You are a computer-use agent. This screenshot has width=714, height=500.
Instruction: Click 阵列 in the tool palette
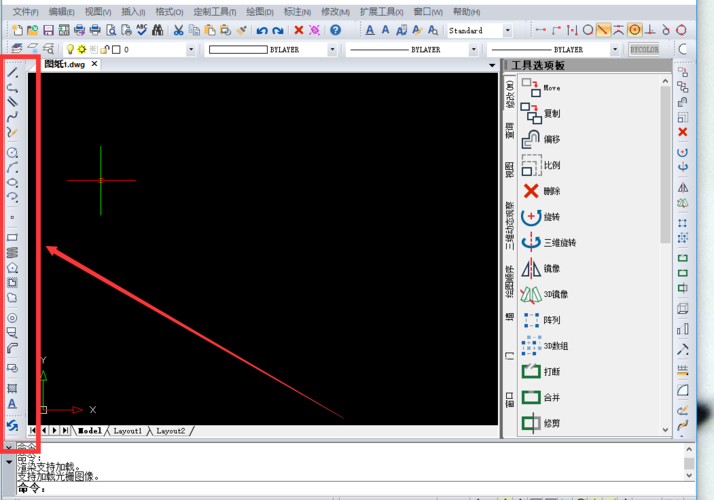point(541,320)
